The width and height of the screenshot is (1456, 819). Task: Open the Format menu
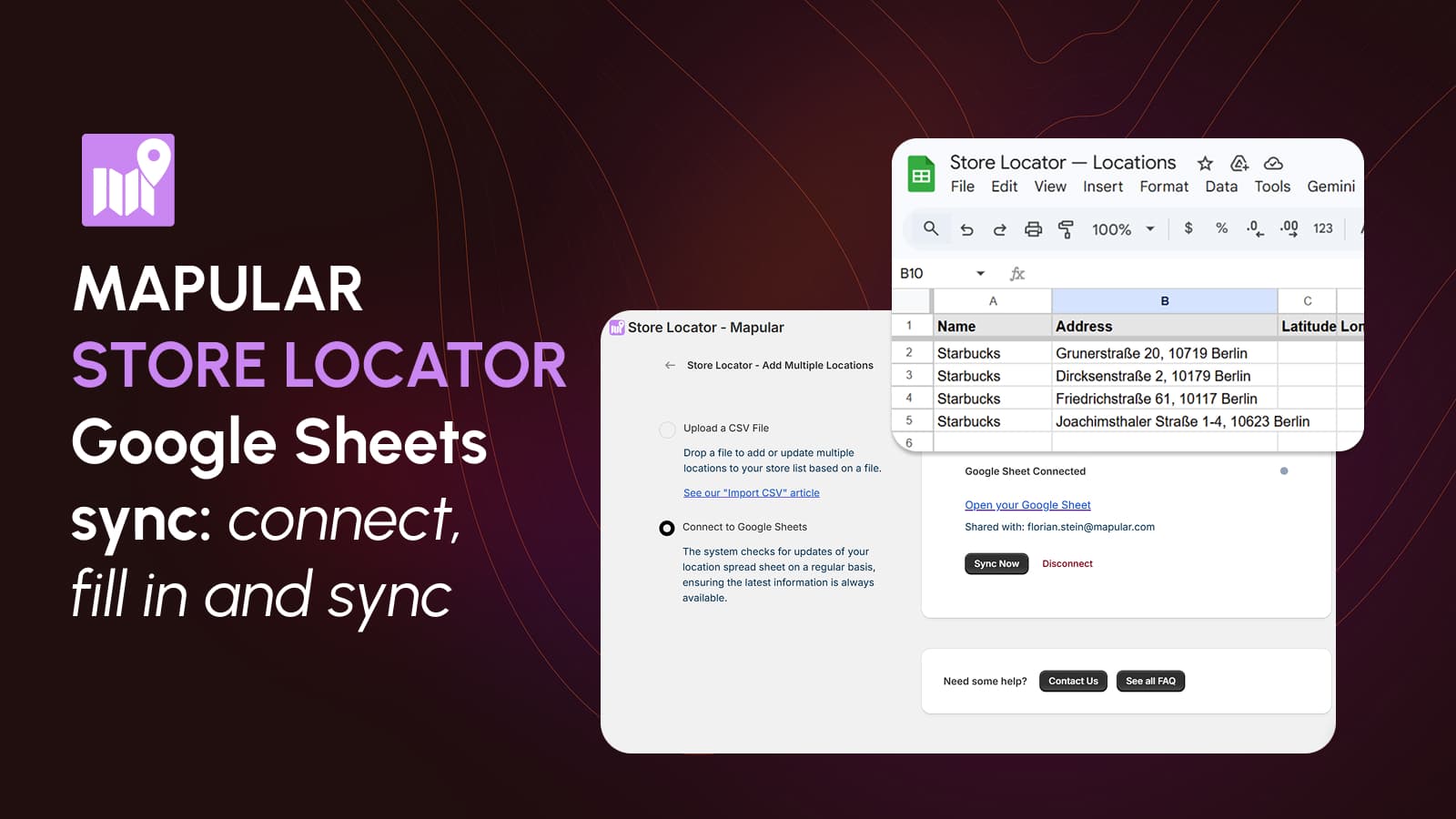(1164, 187)
